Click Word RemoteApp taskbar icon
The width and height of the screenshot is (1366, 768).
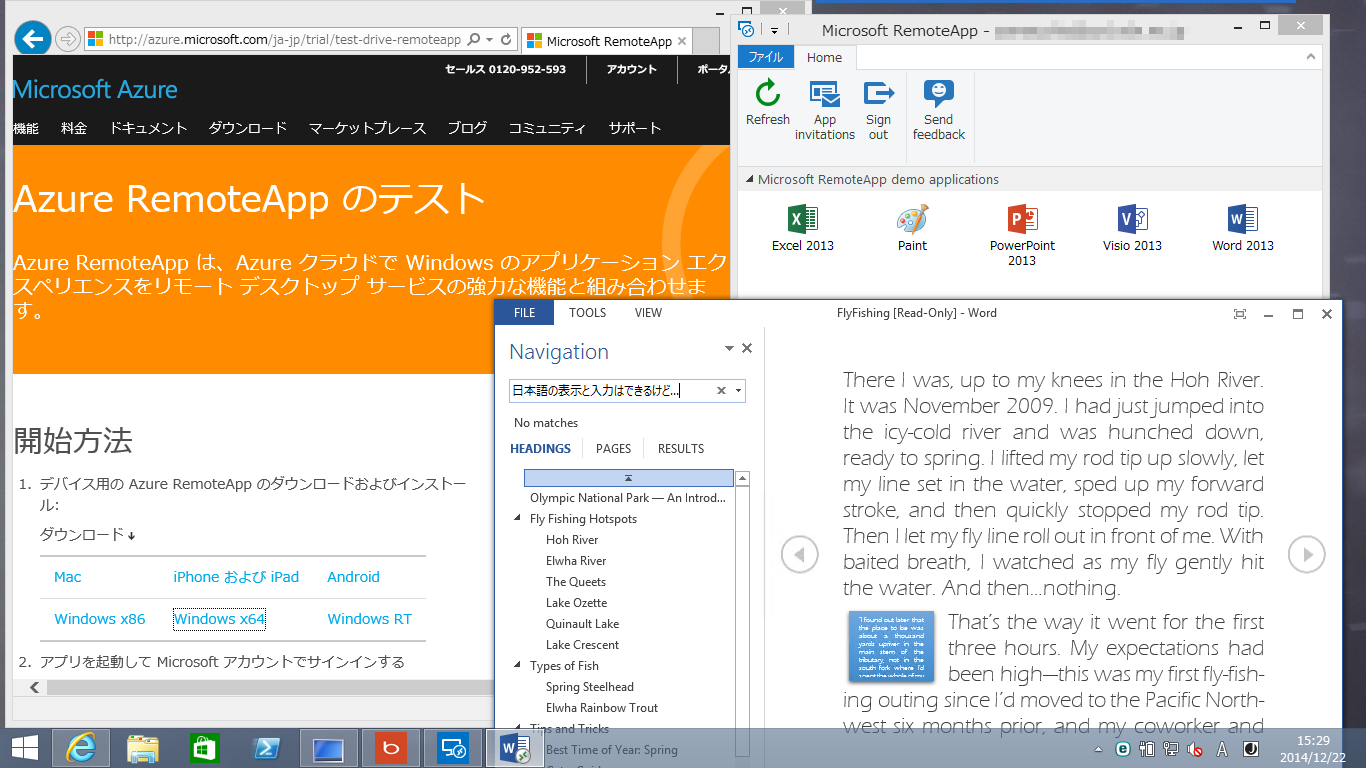(x=514, y=748)
